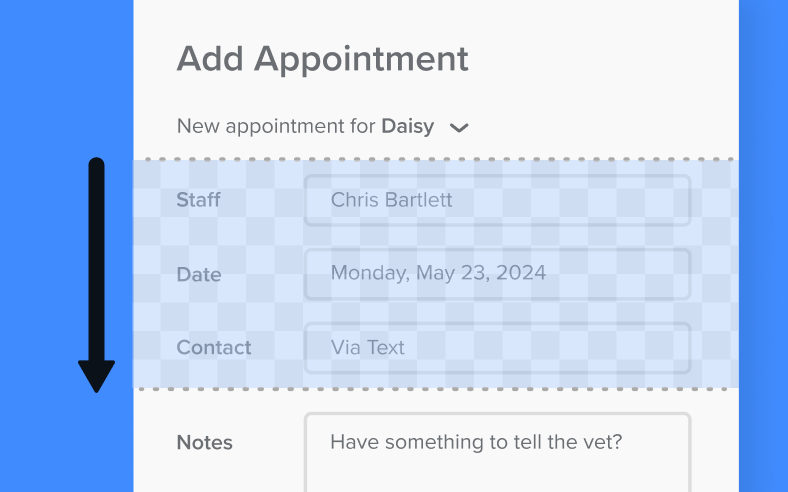Image resolution: width=788 pixels, height=492 pixels.
Task: Open the Contact field showing Via Text
Action: 497,348
